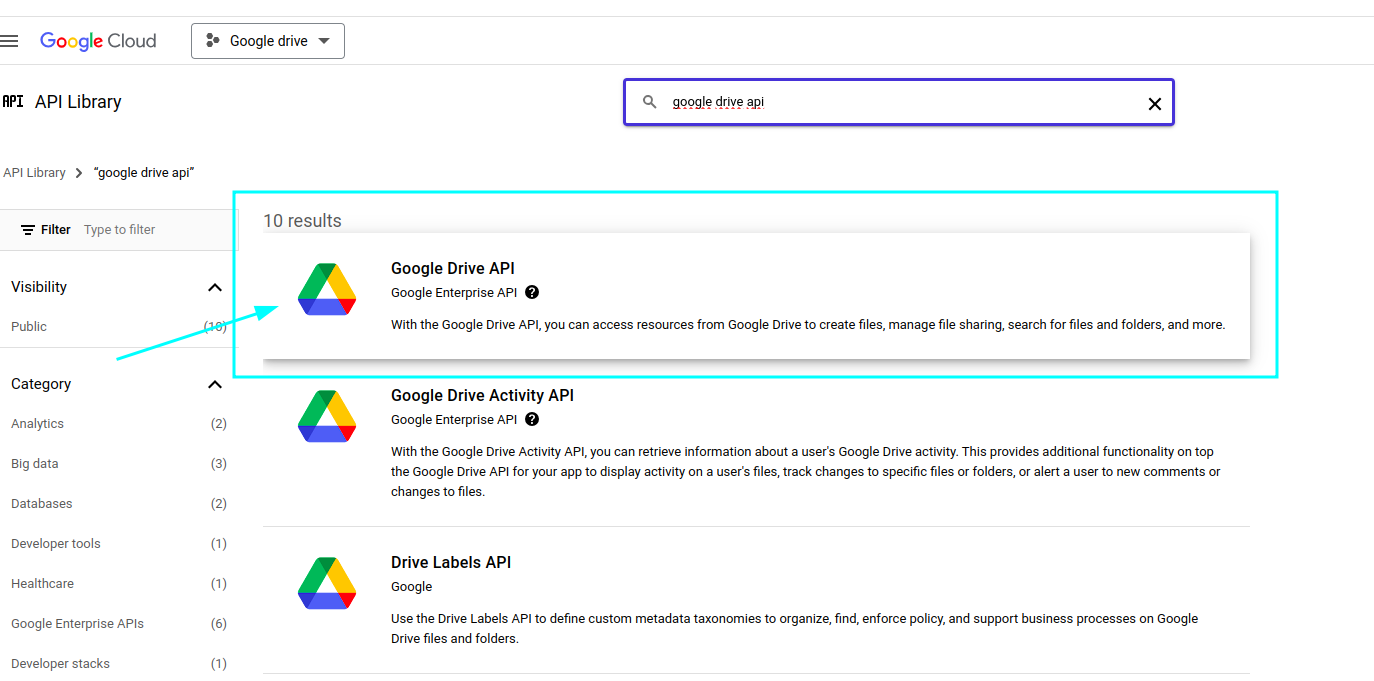
Task: Click help icon beside Google Drive API
Action: point(532,293)
